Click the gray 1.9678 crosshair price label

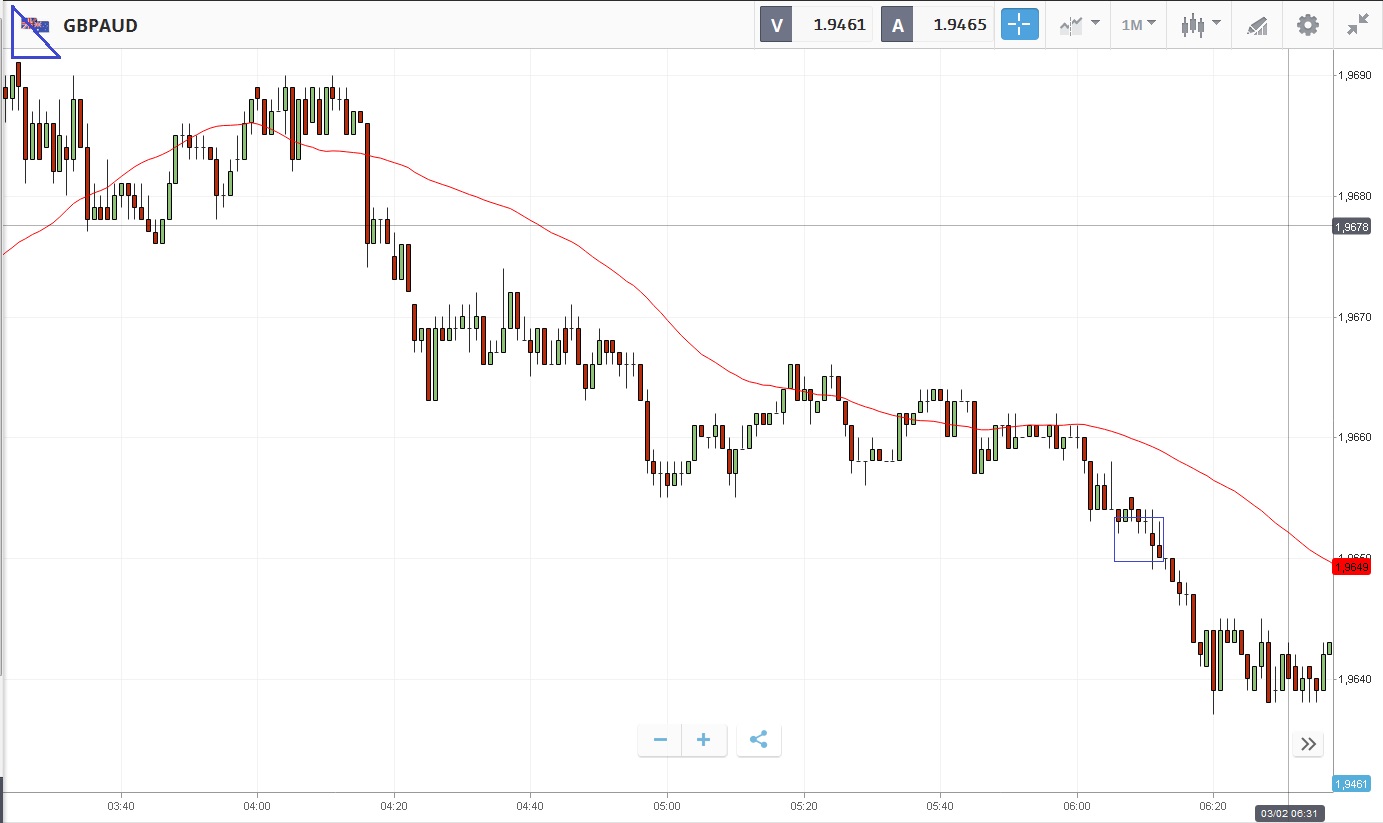pos(1351,227)
